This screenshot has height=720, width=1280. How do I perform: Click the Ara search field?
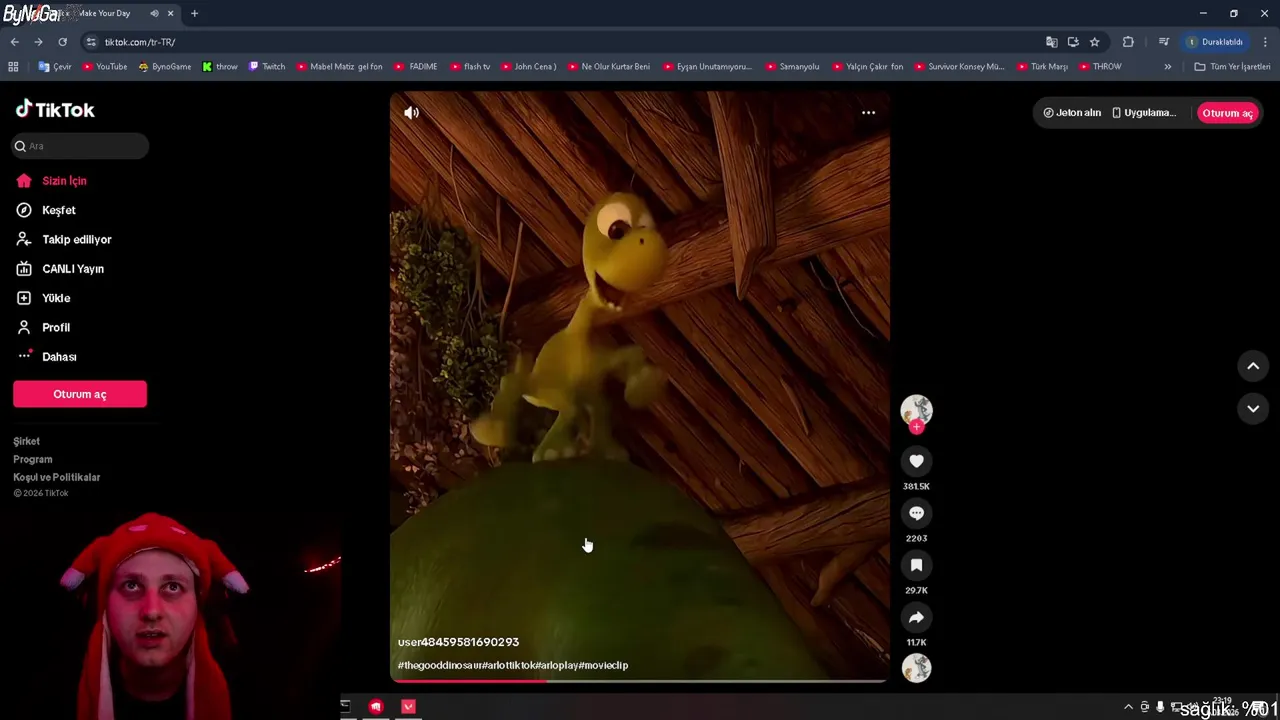pyautogui.click(x=80, y=146)
